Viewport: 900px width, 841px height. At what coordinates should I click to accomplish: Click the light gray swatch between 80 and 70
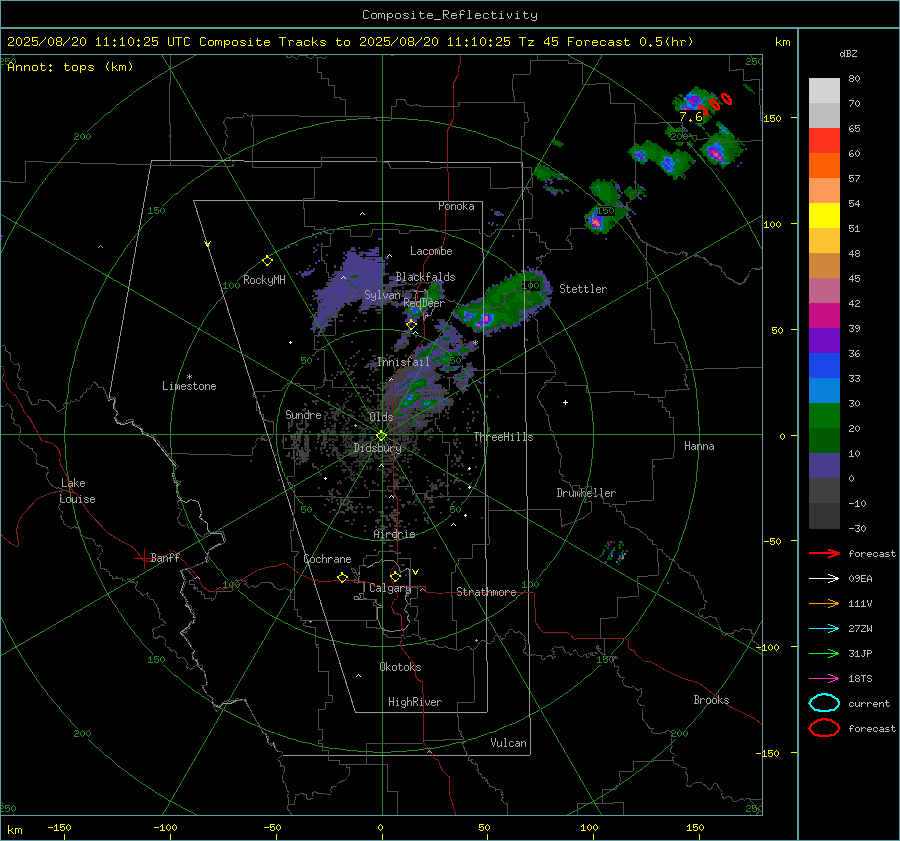click(824, 91)
